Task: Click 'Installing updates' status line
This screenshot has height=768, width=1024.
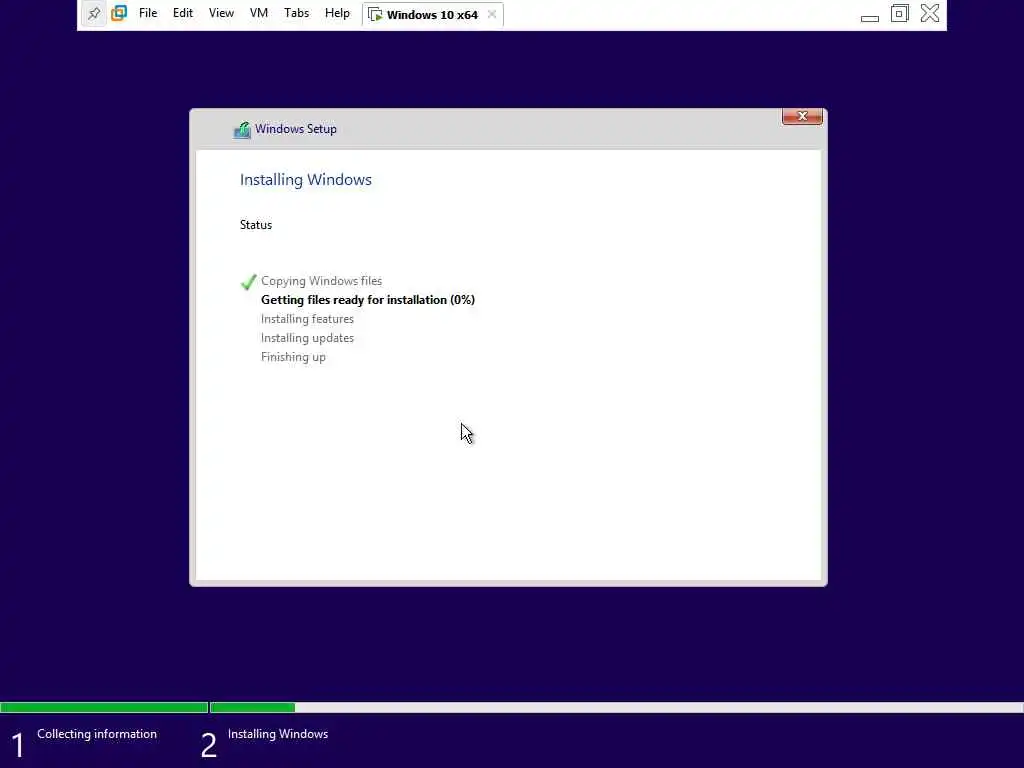Action: click(308, 338)
